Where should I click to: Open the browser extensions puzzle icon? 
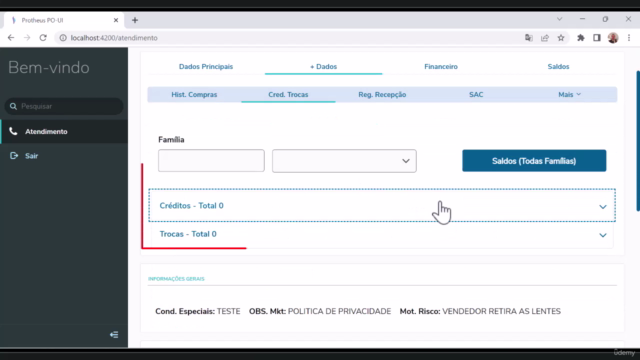580,38
